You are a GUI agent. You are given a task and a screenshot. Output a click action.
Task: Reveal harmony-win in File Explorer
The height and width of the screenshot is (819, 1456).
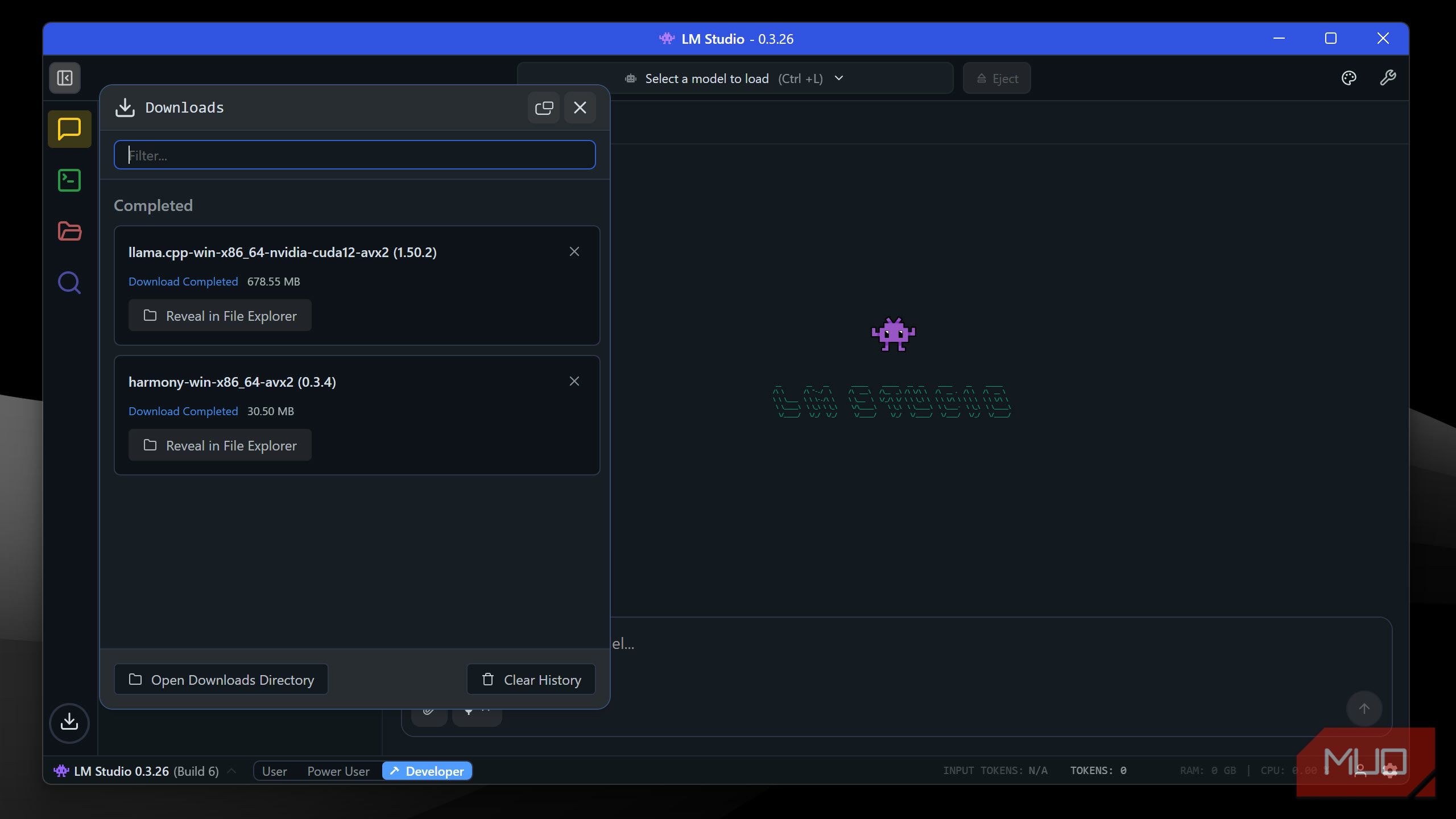[220, 445]
